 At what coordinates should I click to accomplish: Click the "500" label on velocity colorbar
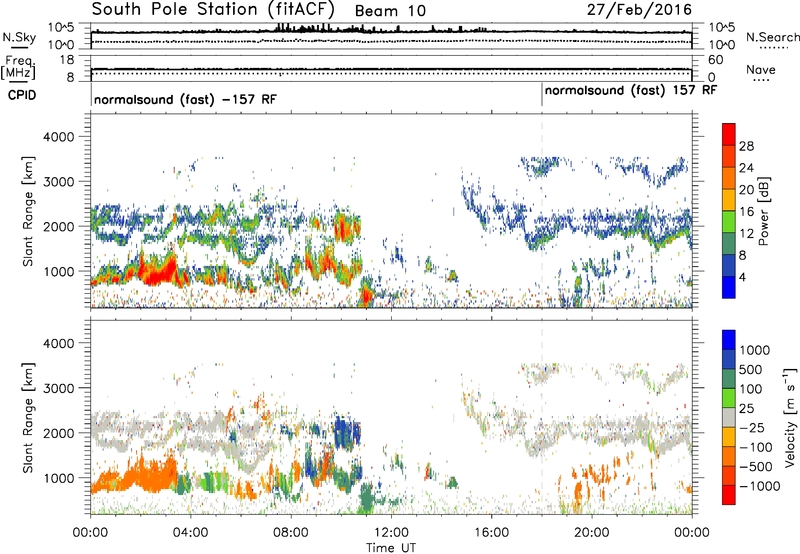click(751, 370)
